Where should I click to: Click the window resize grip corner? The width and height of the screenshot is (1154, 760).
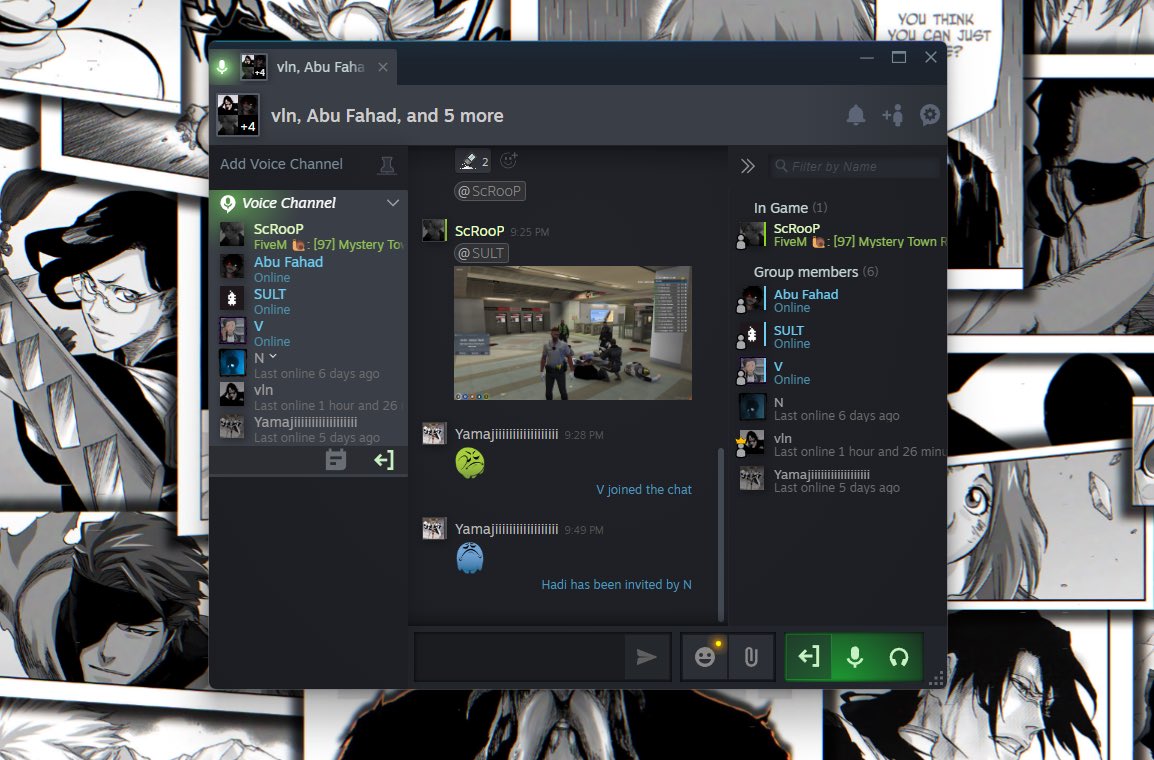pos(936,679)
